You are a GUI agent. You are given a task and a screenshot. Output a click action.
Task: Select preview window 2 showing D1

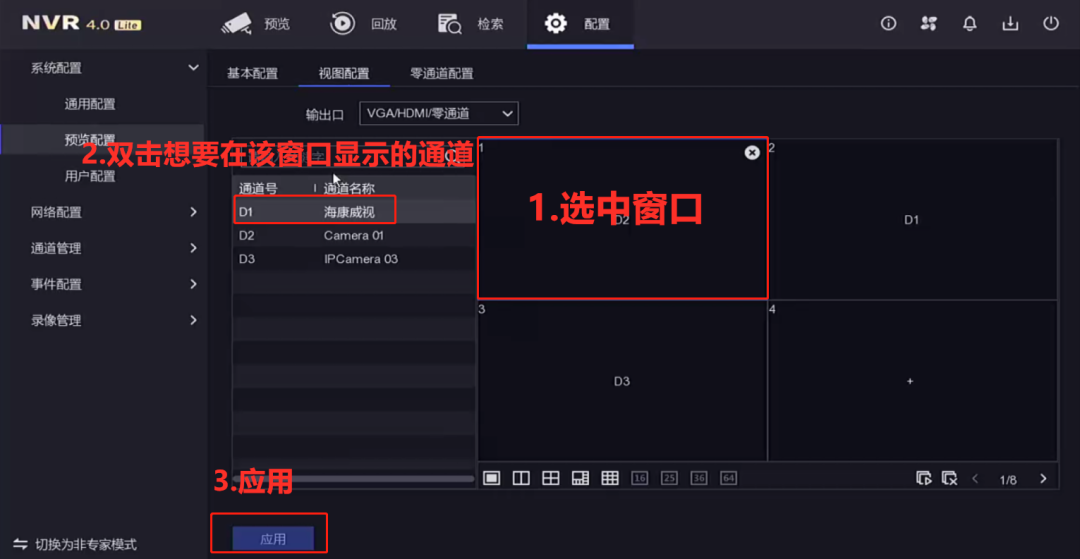pos(913,220)
